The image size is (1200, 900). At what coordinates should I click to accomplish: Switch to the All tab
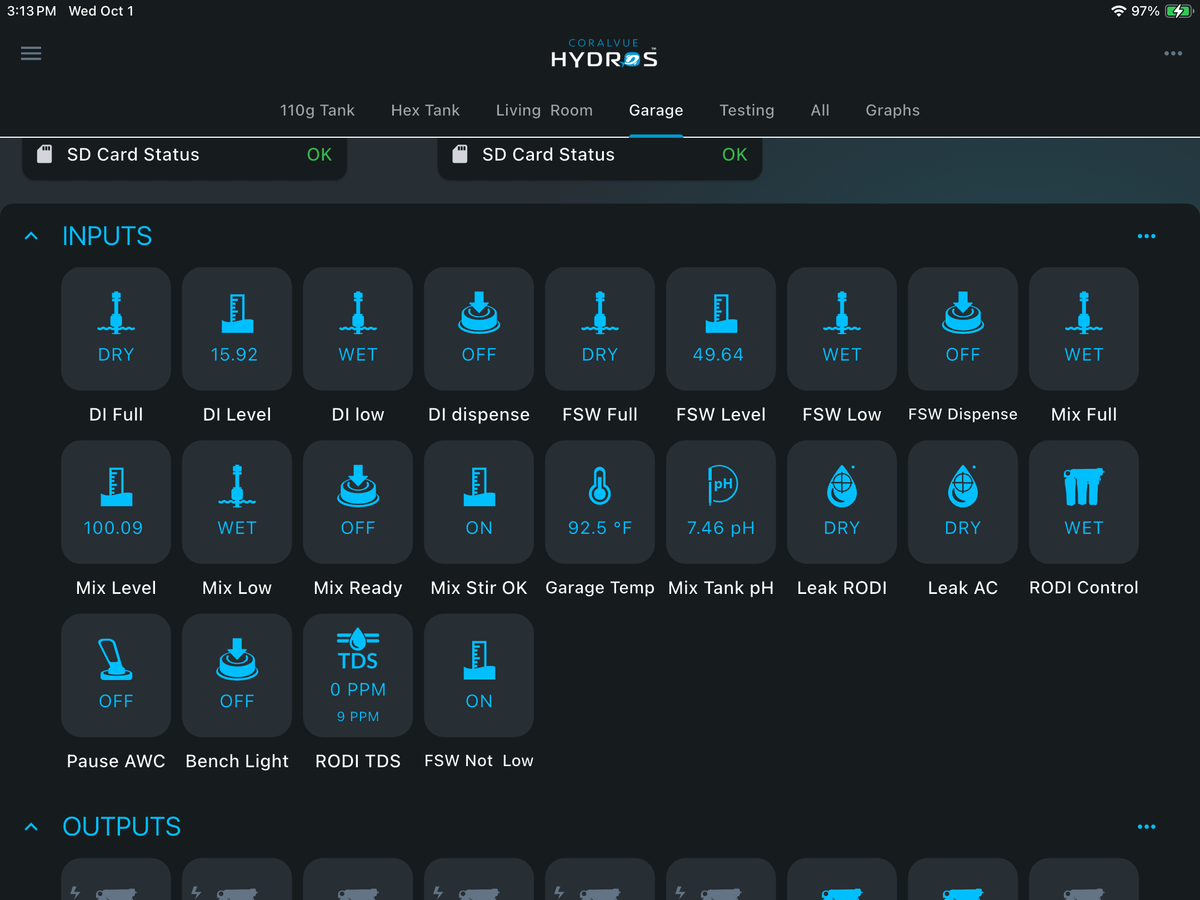(x=820, y=110)
